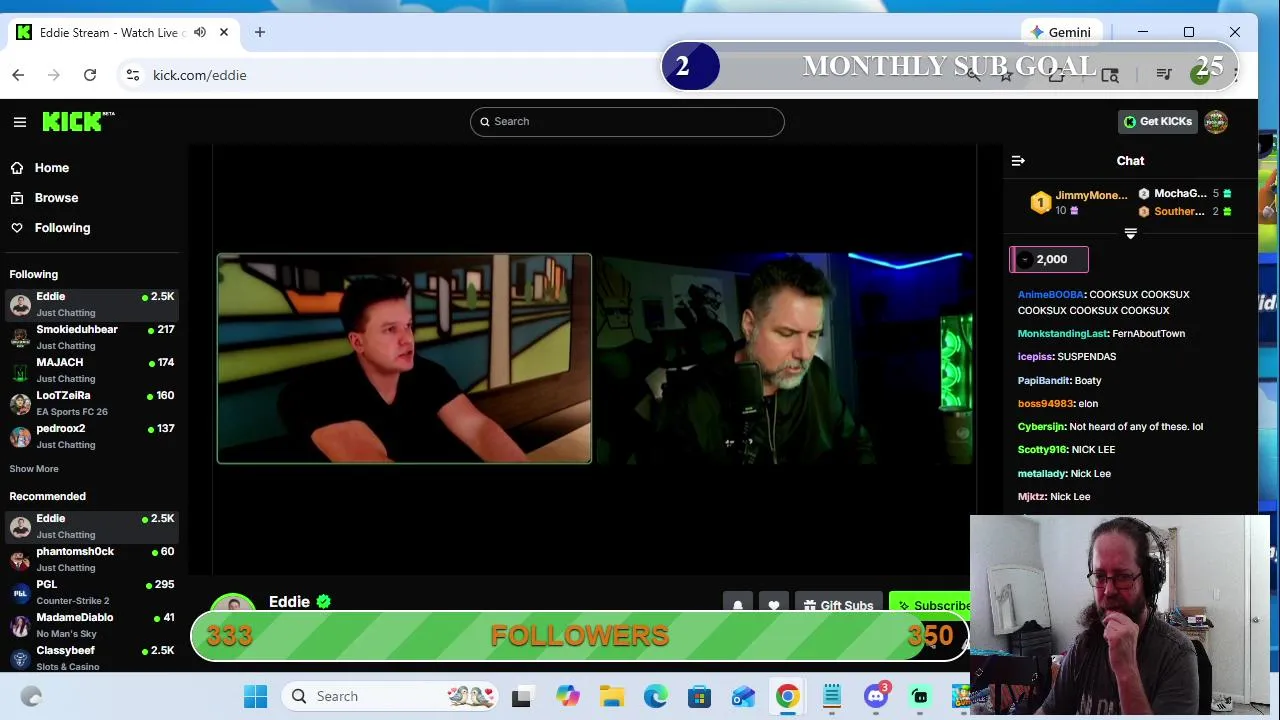The image size is (1280, 720).
Task: Click username Scotty916 in chat
Action: pos(1042,450)
